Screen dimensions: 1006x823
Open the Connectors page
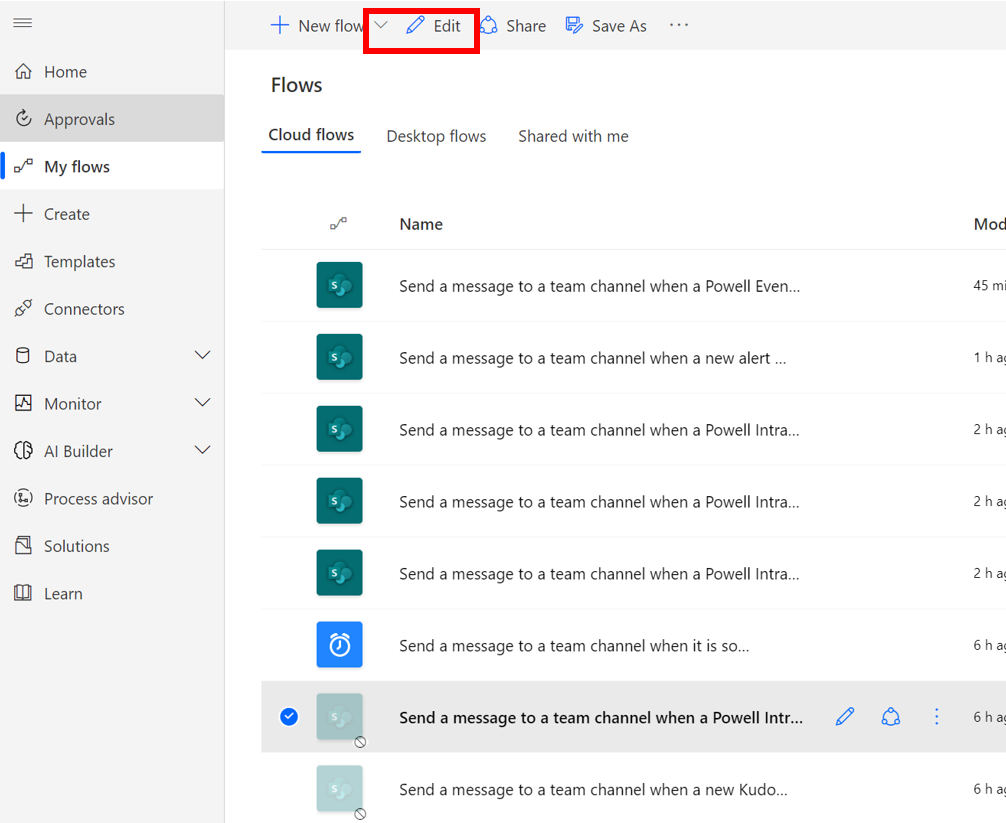69,309
